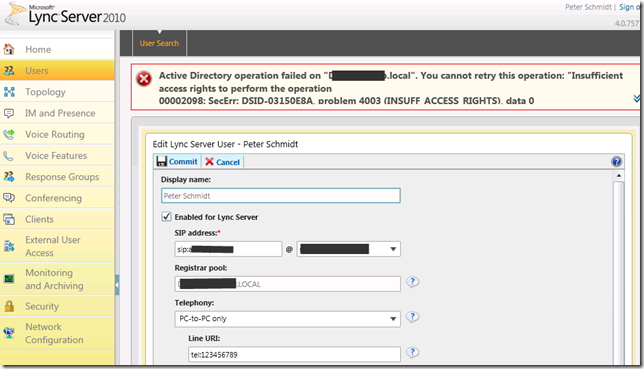
Task: Click the External User Access icon
Action: [x=9, y=246]
